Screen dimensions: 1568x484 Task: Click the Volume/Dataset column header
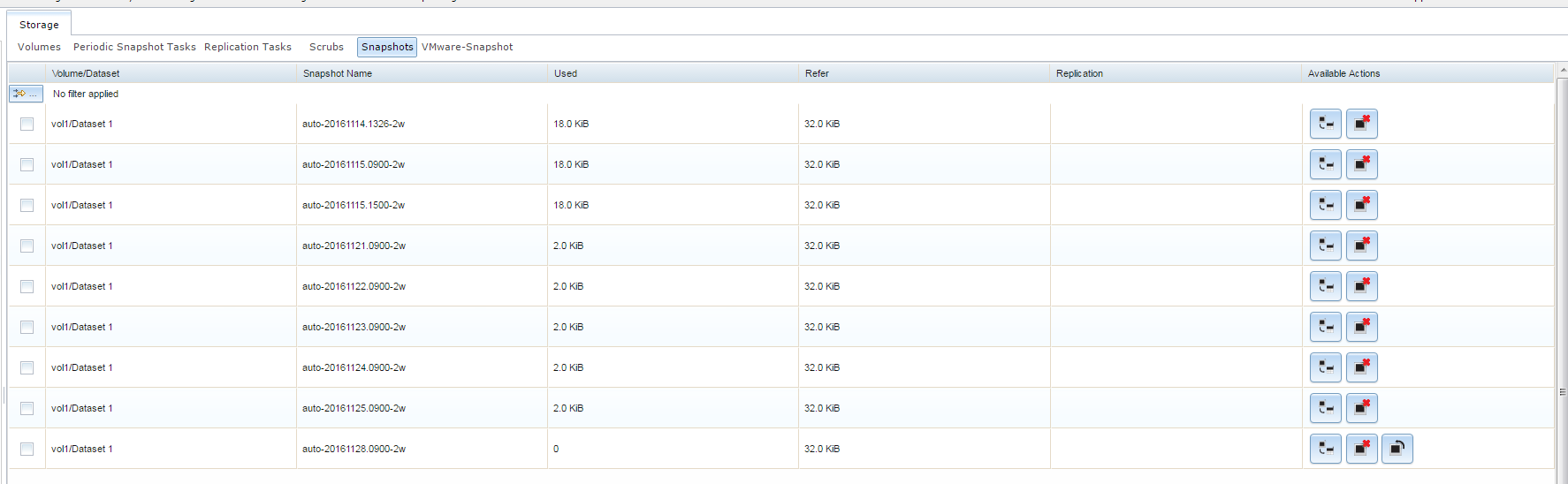(86, 73)
